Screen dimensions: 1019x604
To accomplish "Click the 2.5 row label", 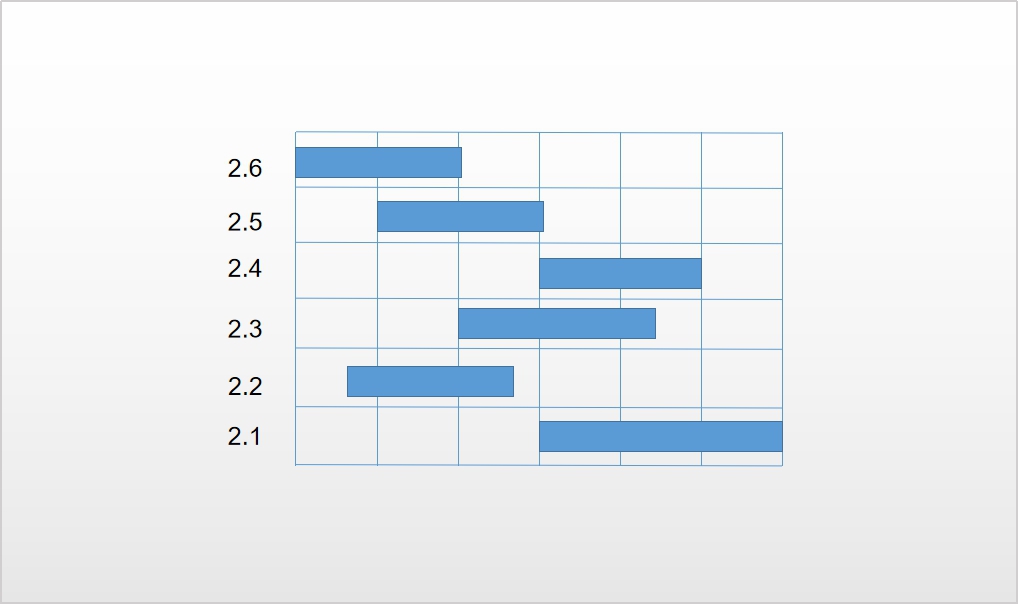I will 245,222.
